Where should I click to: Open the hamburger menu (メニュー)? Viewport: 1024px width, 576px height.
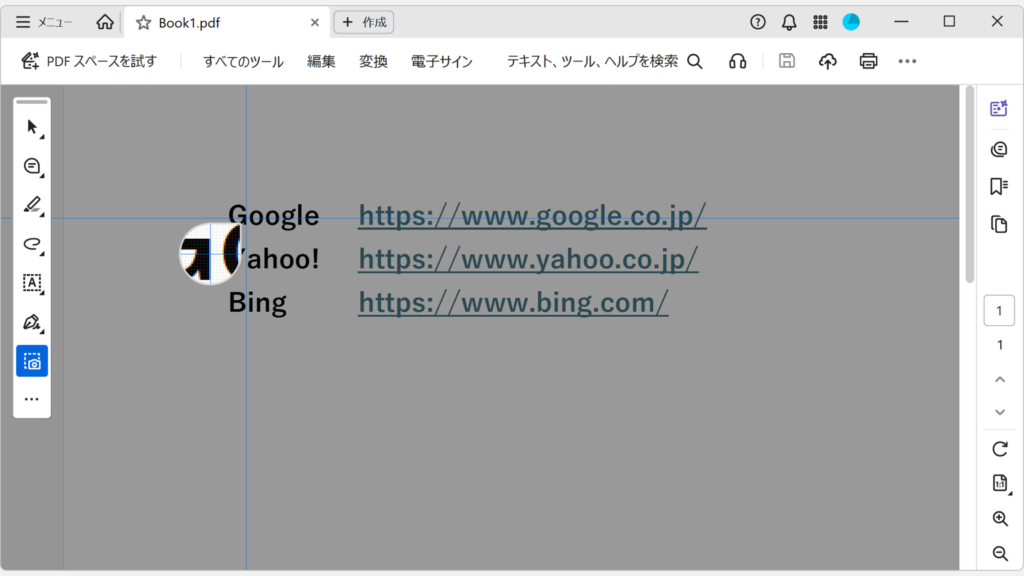[44, 22]
